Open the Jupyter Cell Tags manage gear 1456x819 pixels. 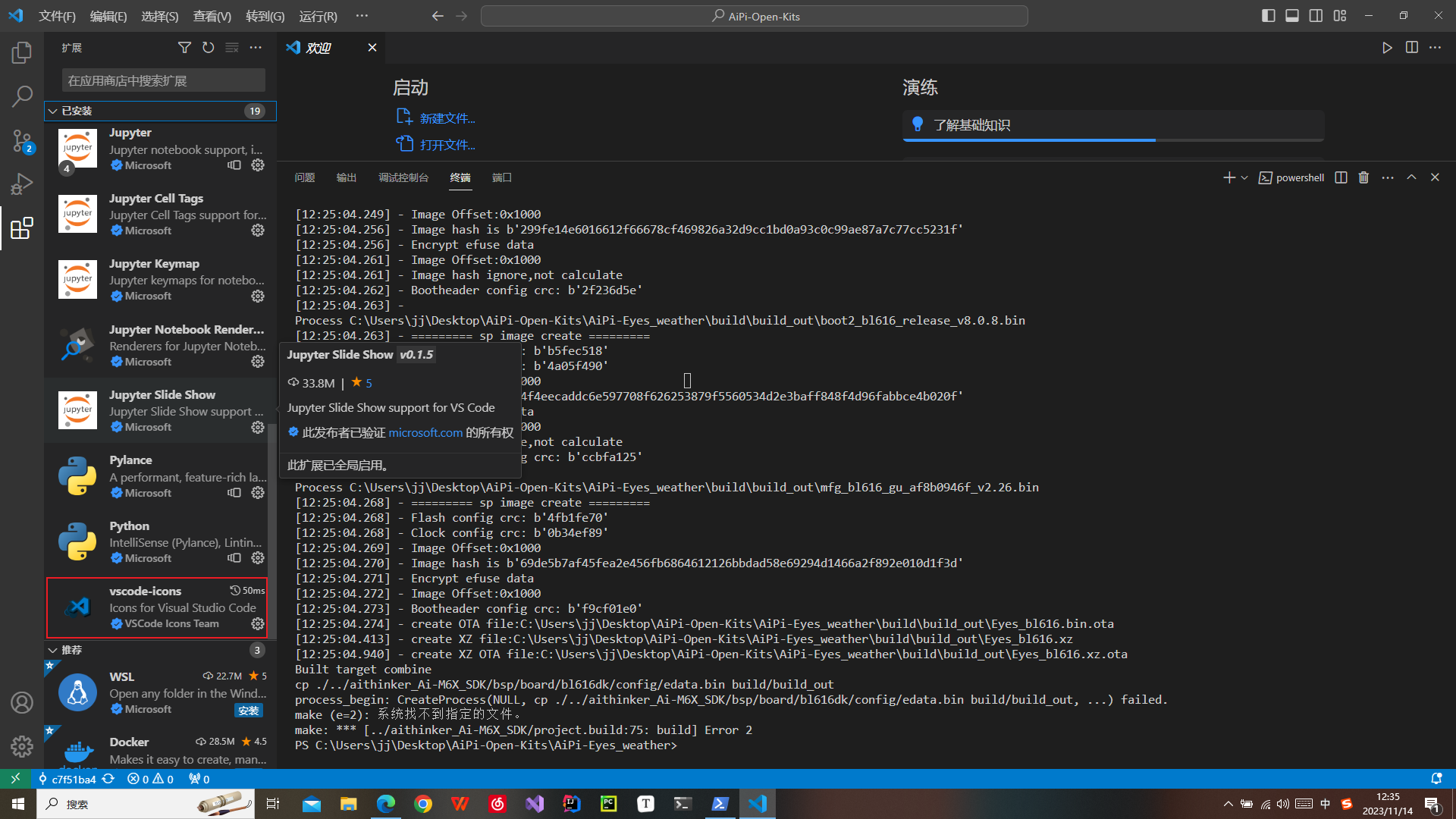click(x=258, y=230)
